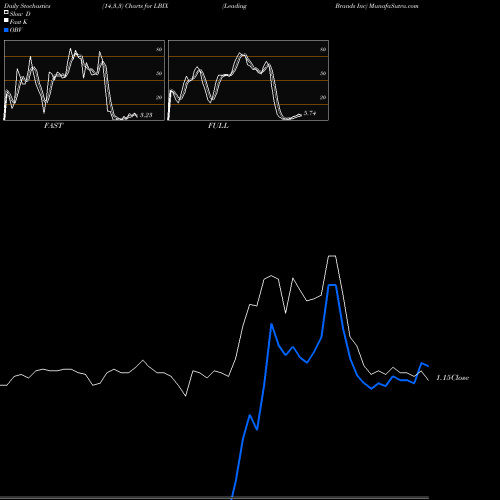Screen dimensions: 500x500
Task: Click the 'Slow D' legend text
Action: [x=20, y=14]
